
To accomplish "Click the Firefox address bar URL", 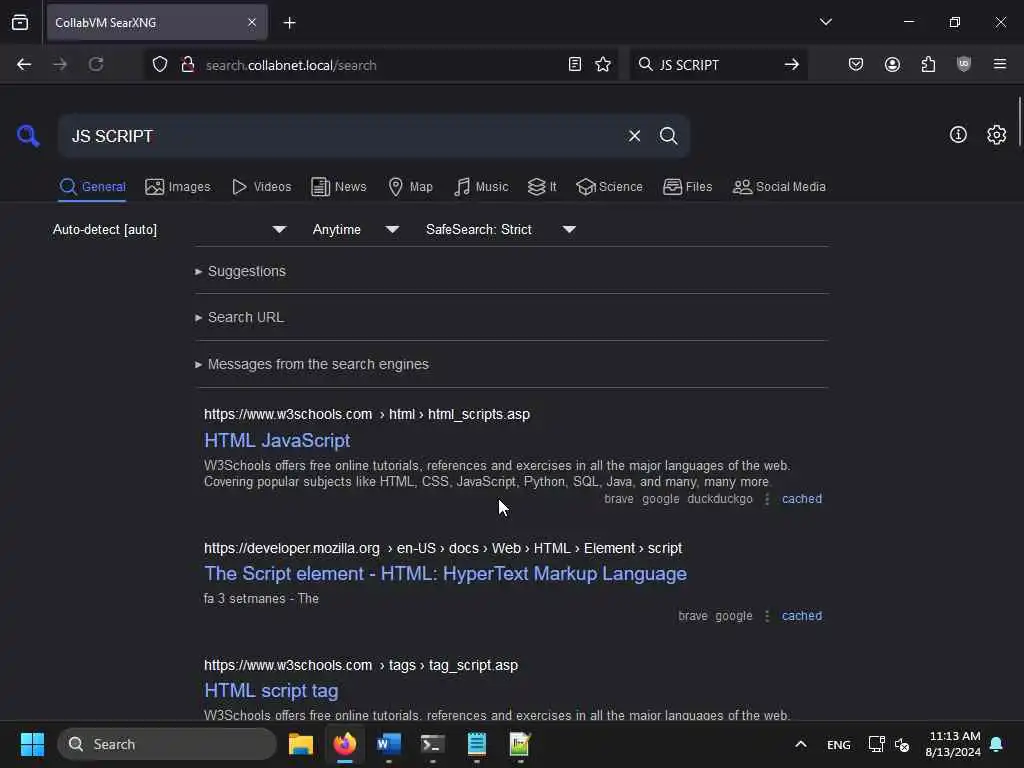I will click(x=382, y=65).
